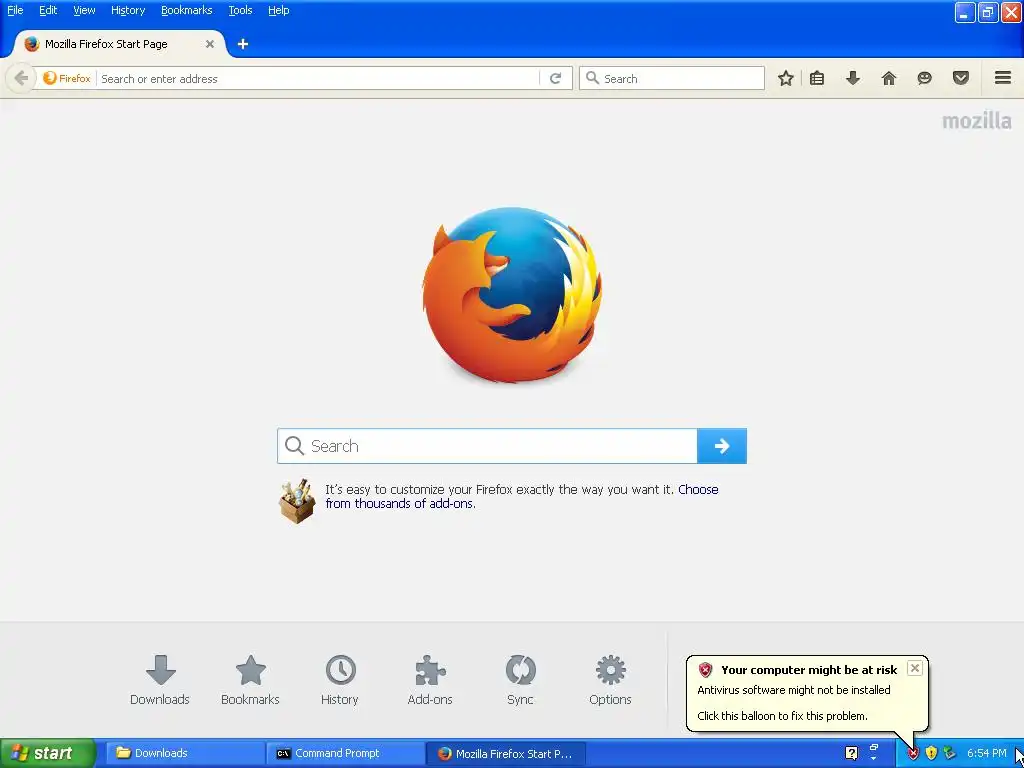The width and height of the screenshot is (1024, 768).
Task: Click the mozilla wordmark at top right
Action: (x=976, y=121)
